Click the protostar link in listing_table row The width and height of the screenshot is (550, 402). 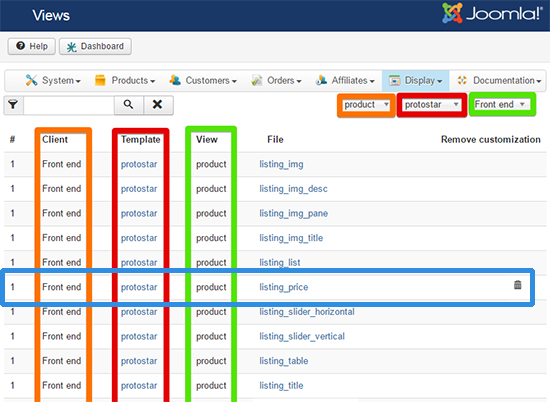(x=139, y=361)
